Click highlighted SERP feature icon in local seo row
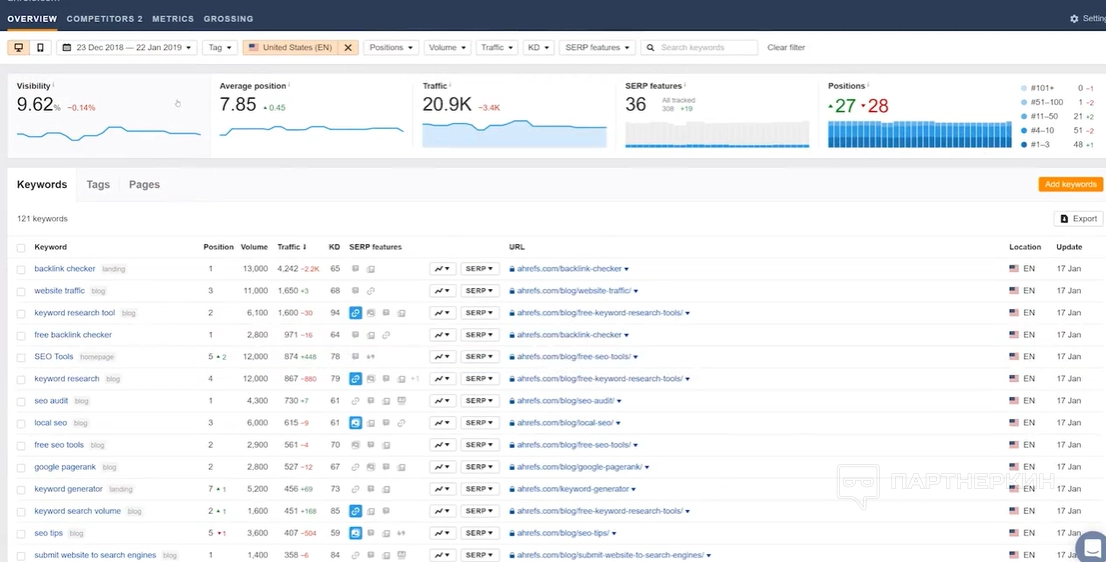The height and width of the screenshot is (562, 1106). 355,423
